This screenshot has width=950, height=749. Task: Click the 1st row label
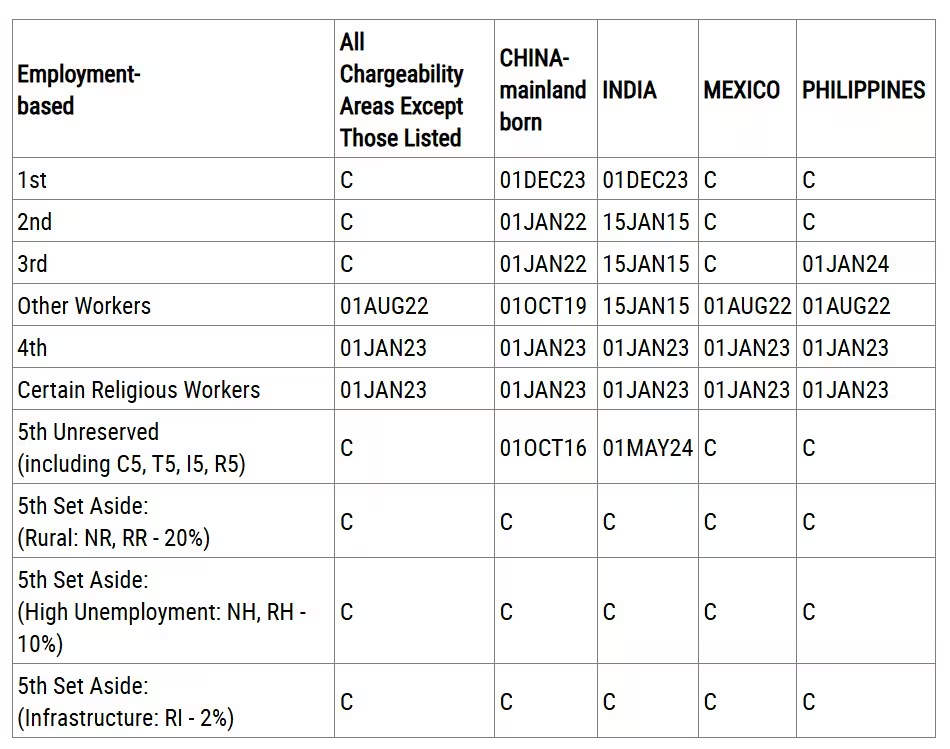pyautogui.click(x=32, y=180)
